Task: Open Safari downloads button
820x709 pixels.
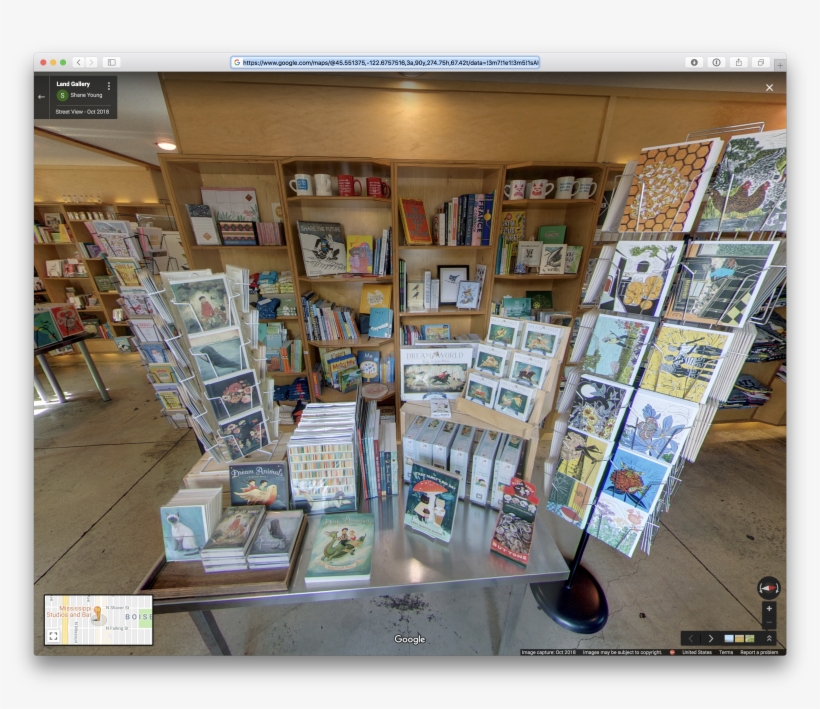Action: pos(694,62)
